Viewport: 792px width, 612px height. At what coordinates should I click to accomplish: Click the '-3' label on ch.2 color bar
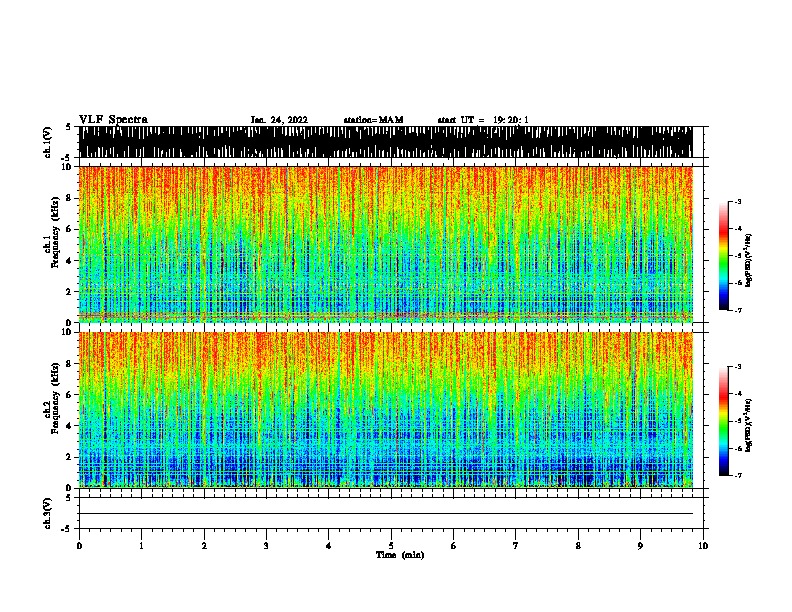click(738, 367)
